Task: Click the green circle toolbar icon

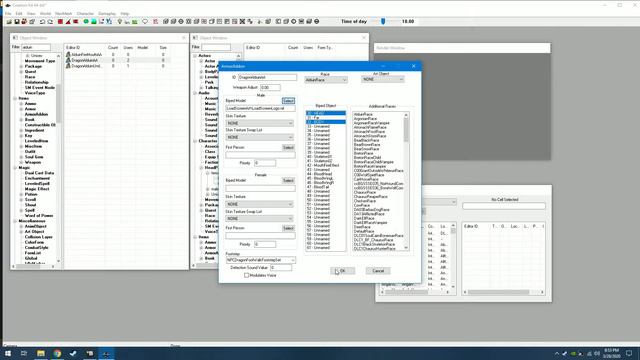Action: coord(86,21)
